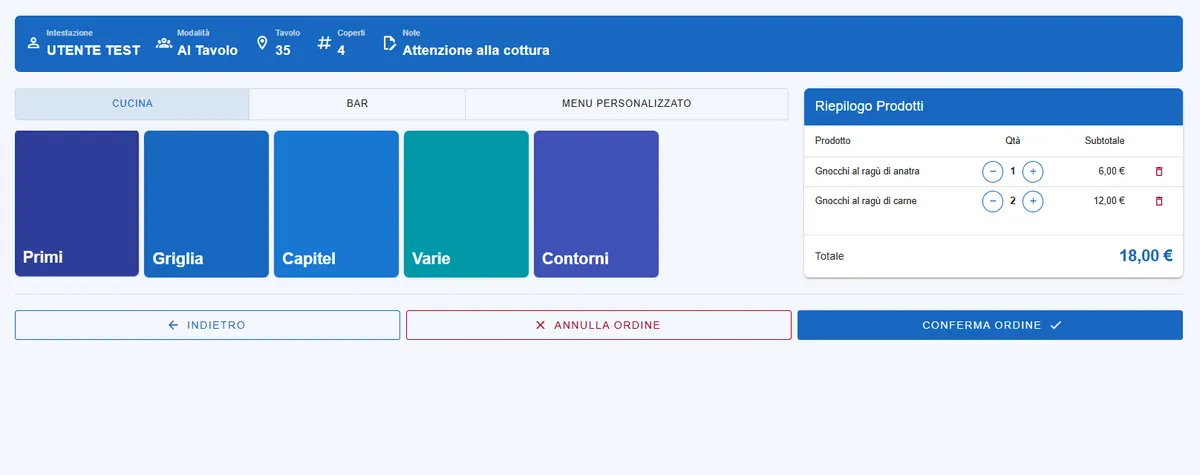
Task: Open the Menu Personalizzato tab
Action: click(x=627, y=104)
